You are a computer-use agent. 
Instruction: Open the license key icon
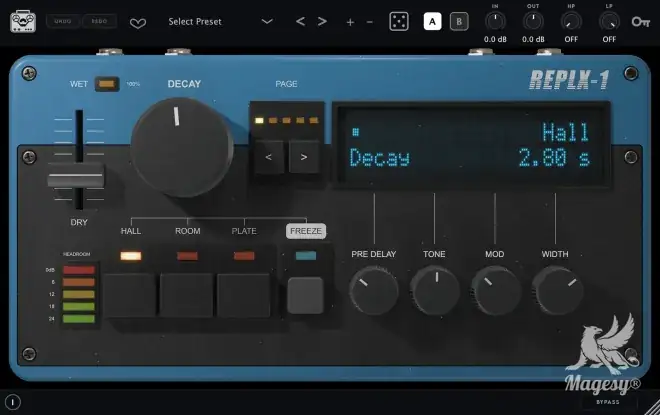click(641, 21)
